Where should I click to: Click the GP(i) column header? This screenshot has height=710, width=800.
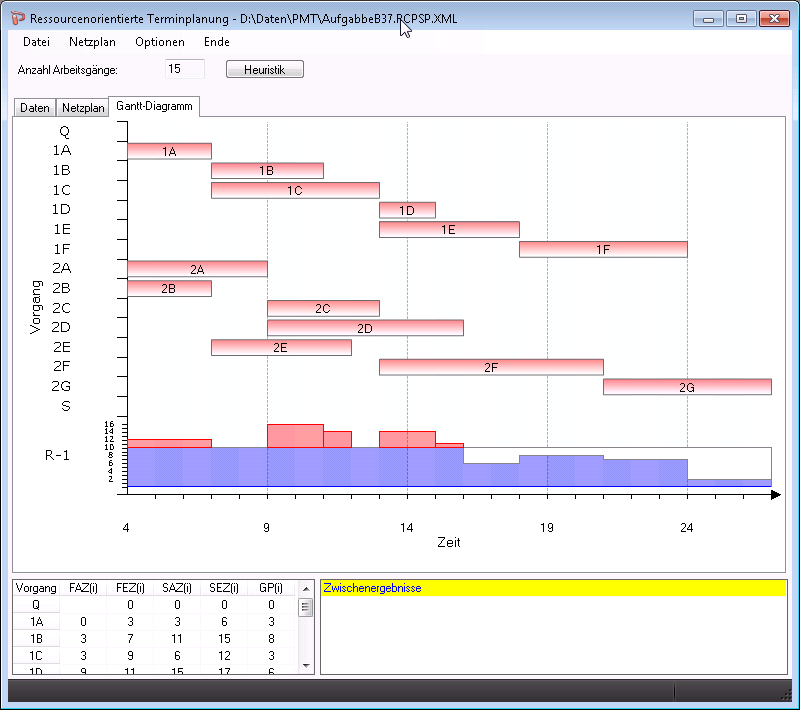point(271,588)
